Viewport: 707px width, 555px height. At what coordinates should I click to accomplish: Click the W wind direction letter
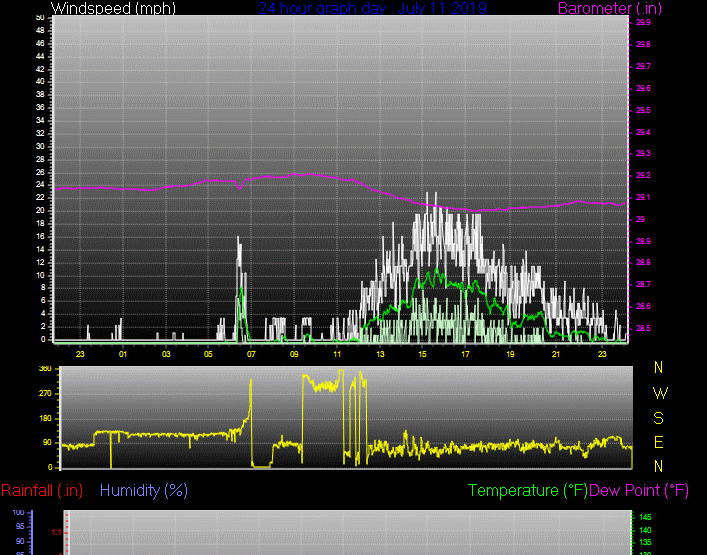tap(659, 392)
